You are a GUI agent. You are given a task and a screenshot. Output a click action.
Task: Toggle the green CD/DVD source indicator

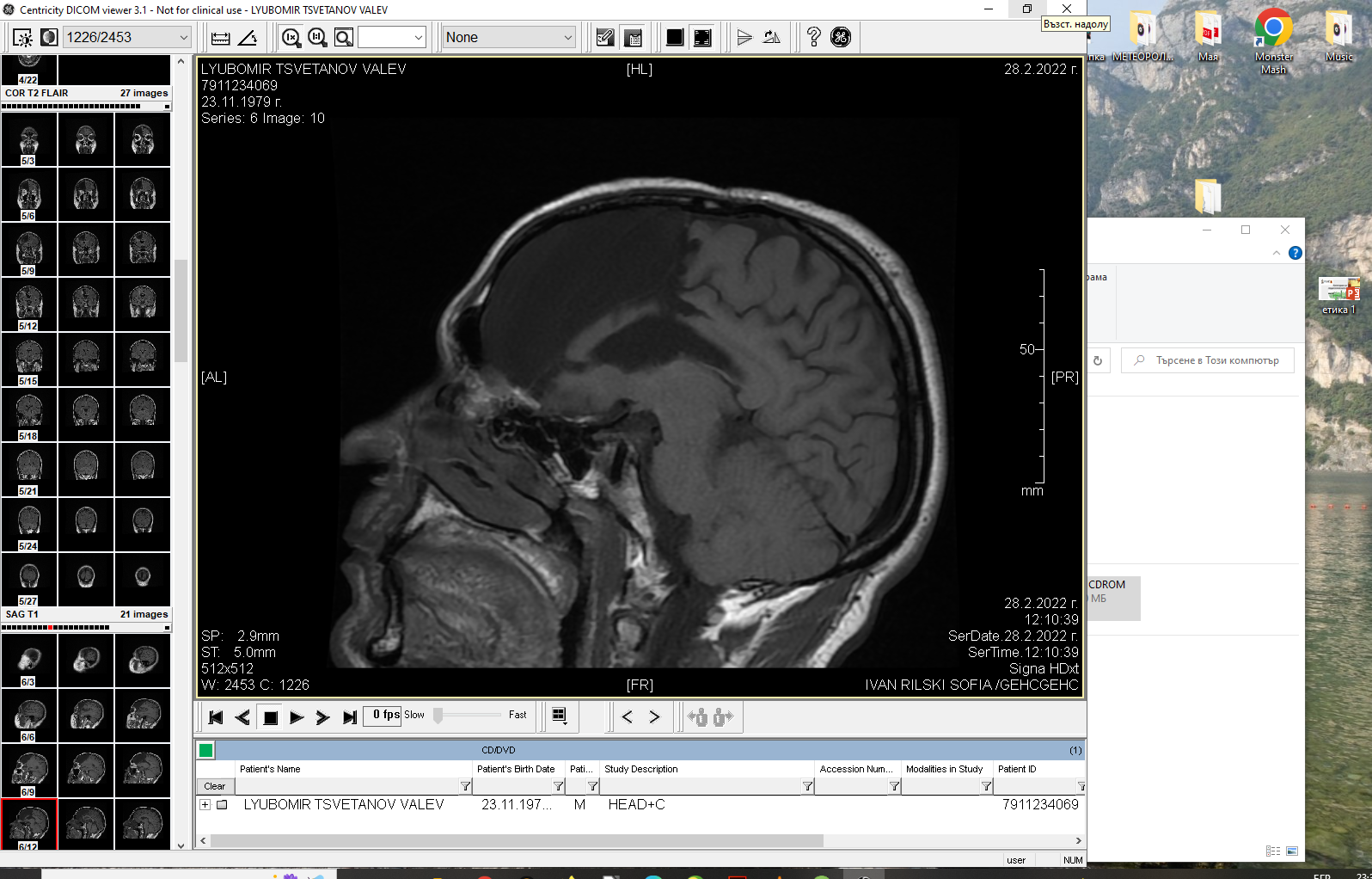pos(206,750)
